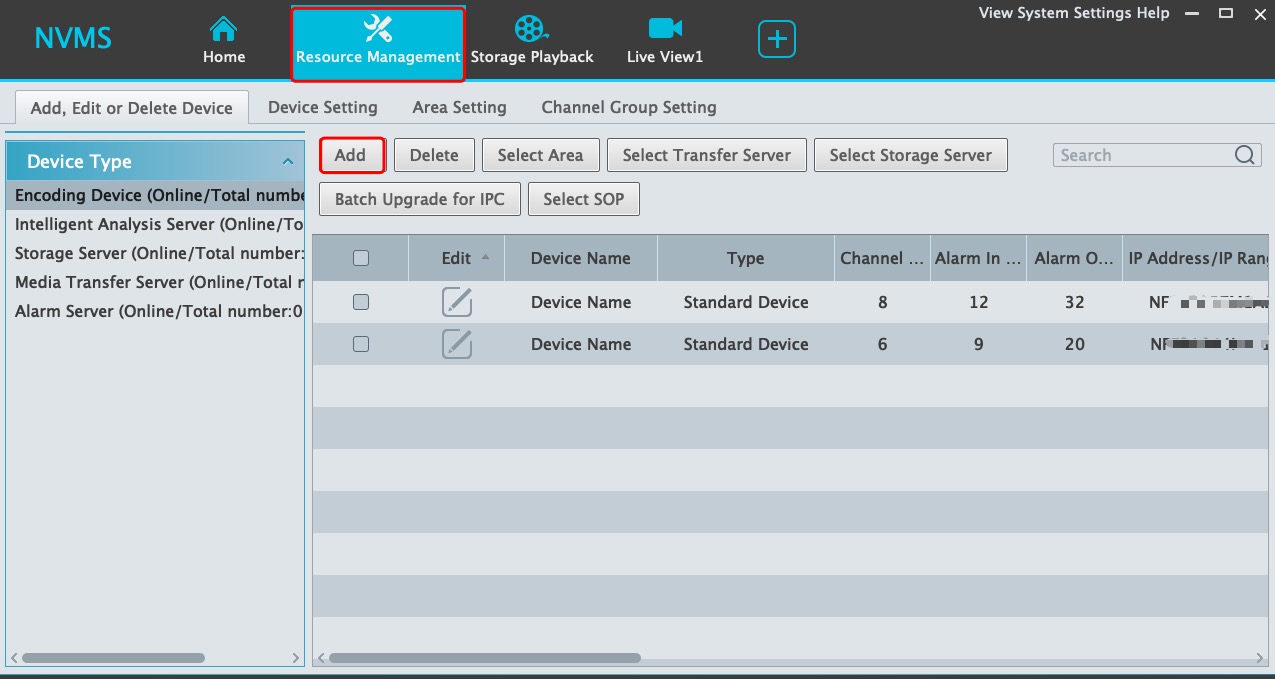The height and width of the screenshot is (679, 1275).
Task: Check the second device row checkbox
Action: (x=361, y=344)
